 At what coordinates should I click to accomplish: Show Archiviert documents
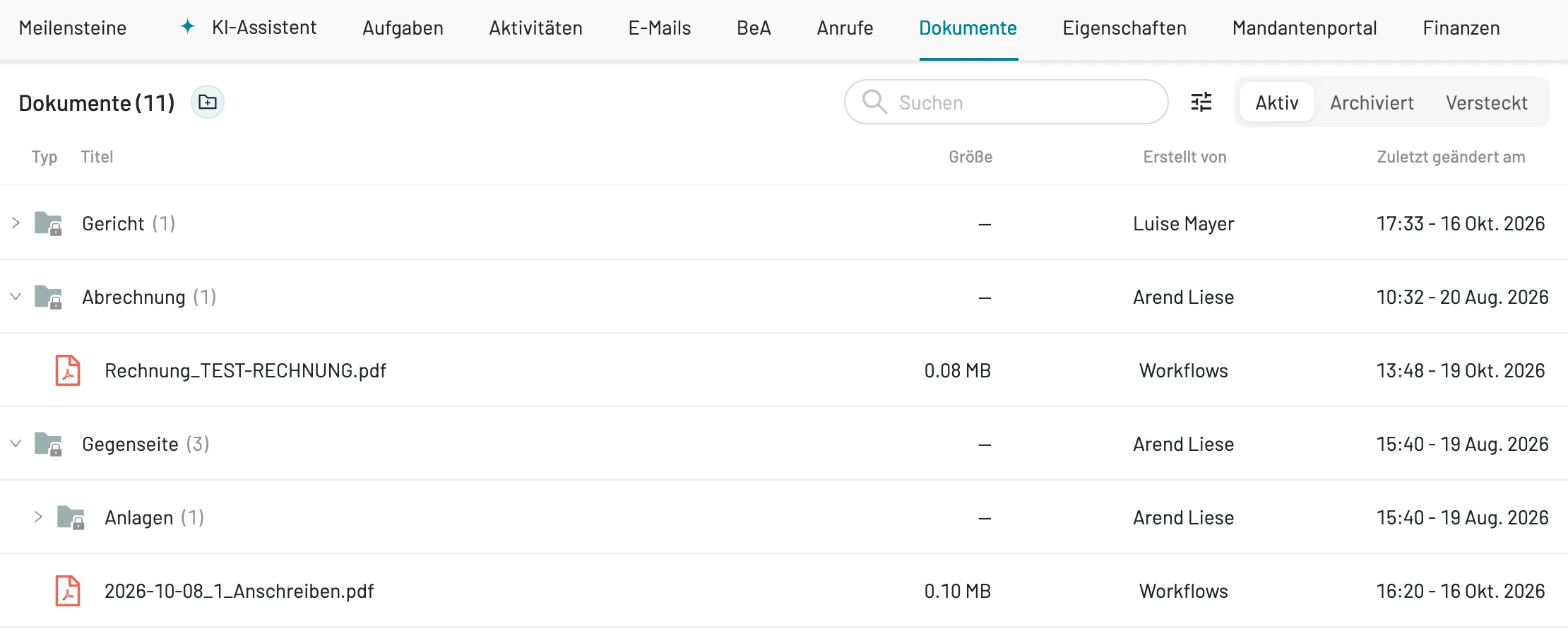pyautogui.click(x=1372, y=102)
